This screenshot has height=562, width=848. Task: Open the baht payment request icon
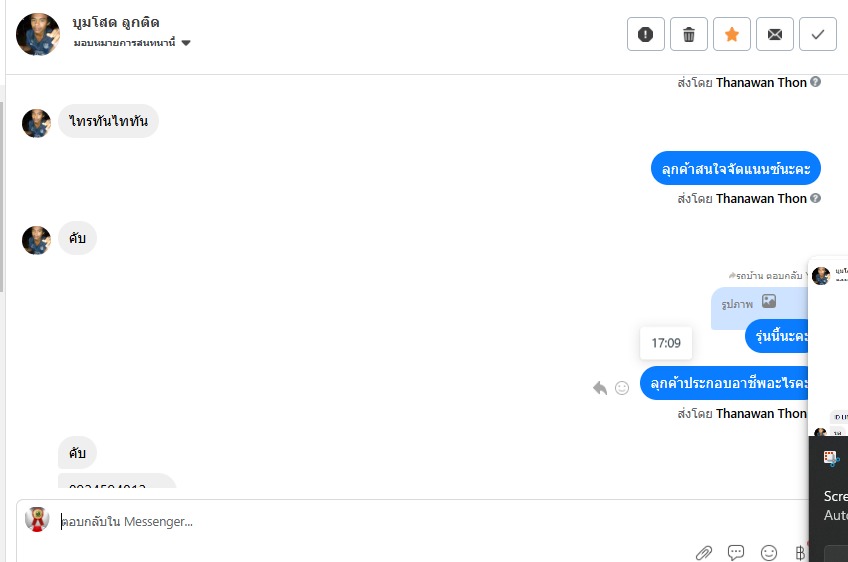(800, 552)
